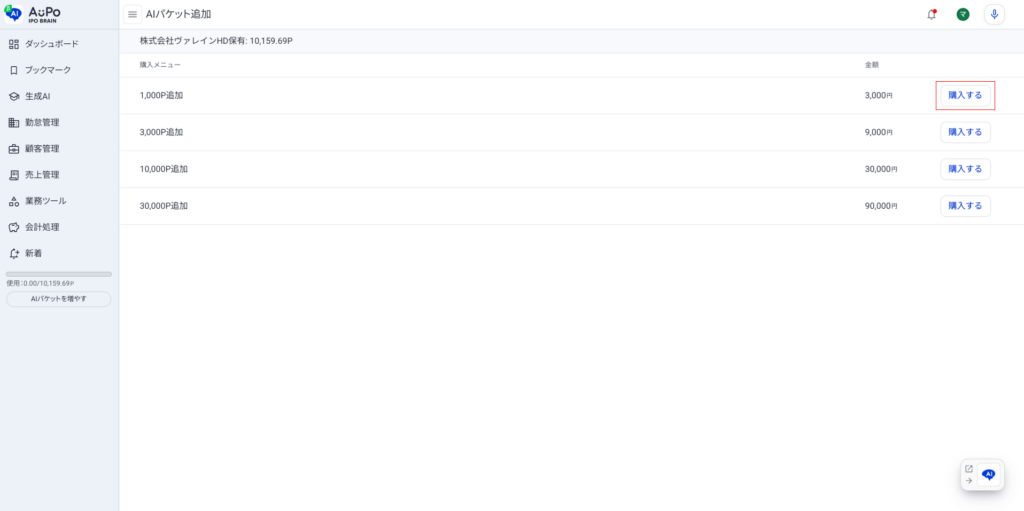
Task: Open the AI chat bubble assistant
Action: [x=989, y=475]
